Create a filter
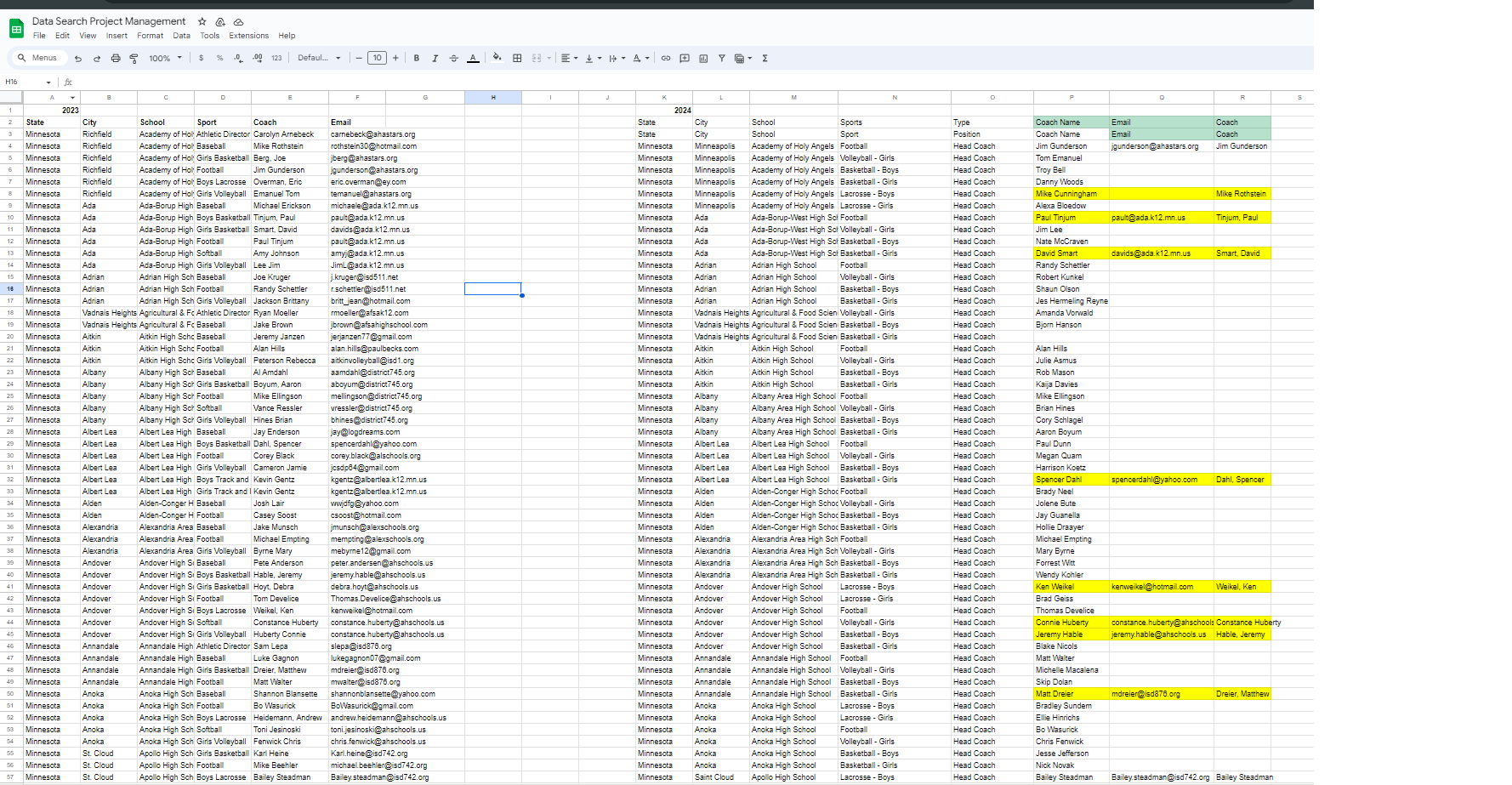Image resolution: width=1512 pixels, height=785 pixels. [722, 59]
